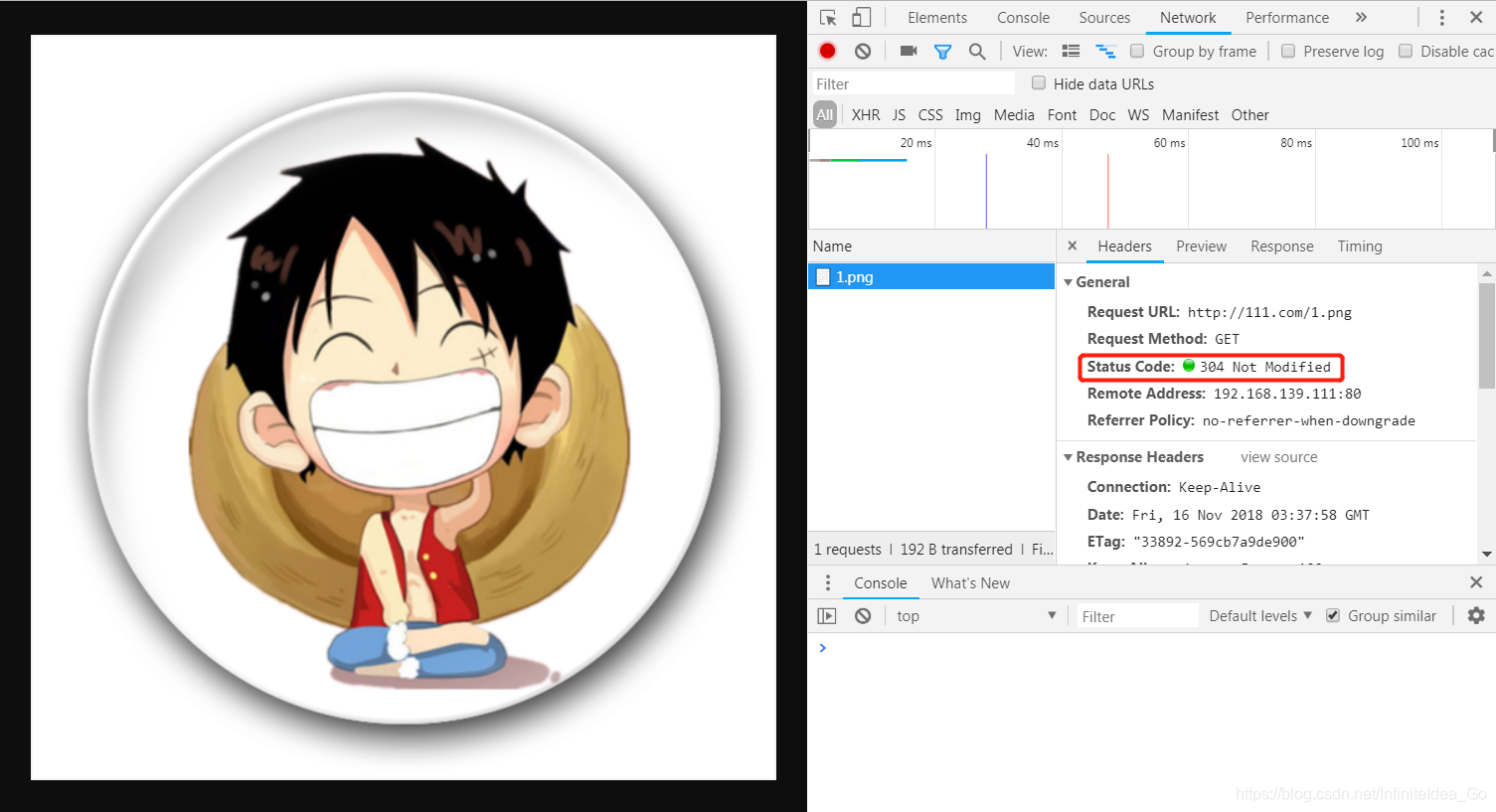Show more DevTools tabs chevron
The image size is (1496, 812).
(1361, 18)
